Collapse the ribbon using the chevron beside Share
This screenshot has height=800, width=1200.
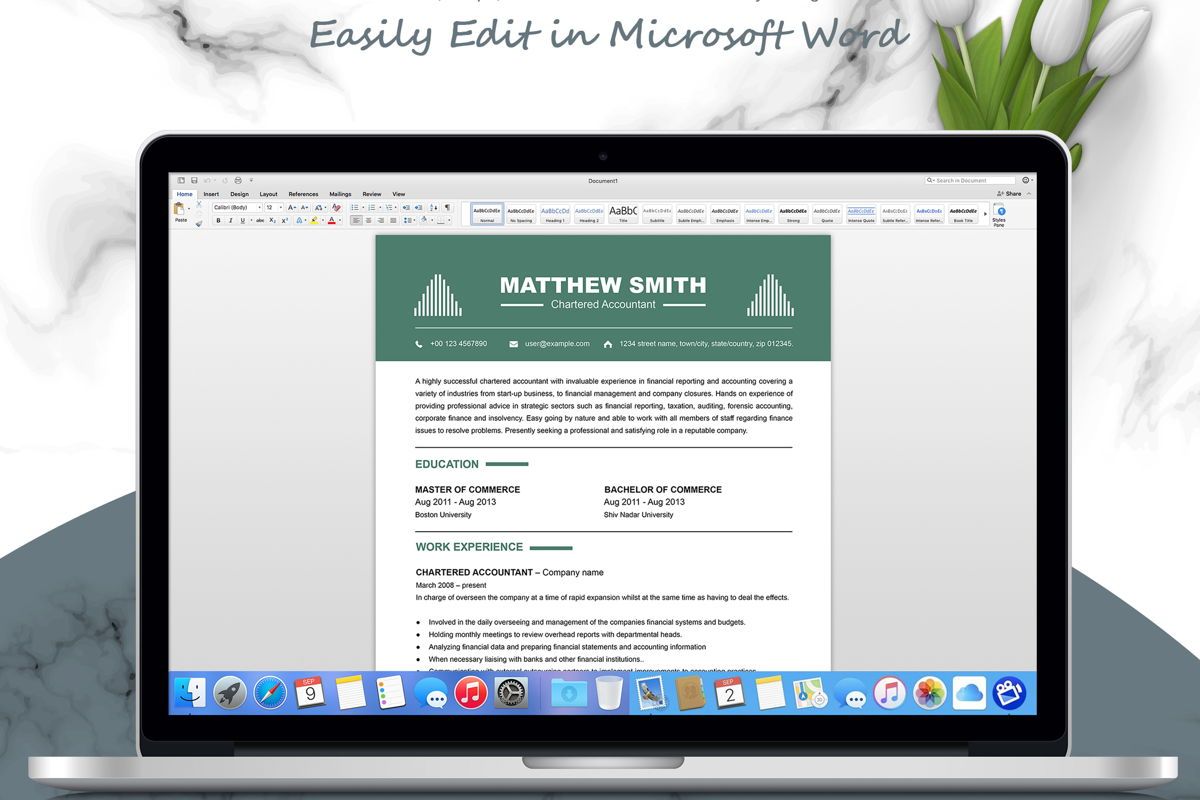(x=1029, y=193)
